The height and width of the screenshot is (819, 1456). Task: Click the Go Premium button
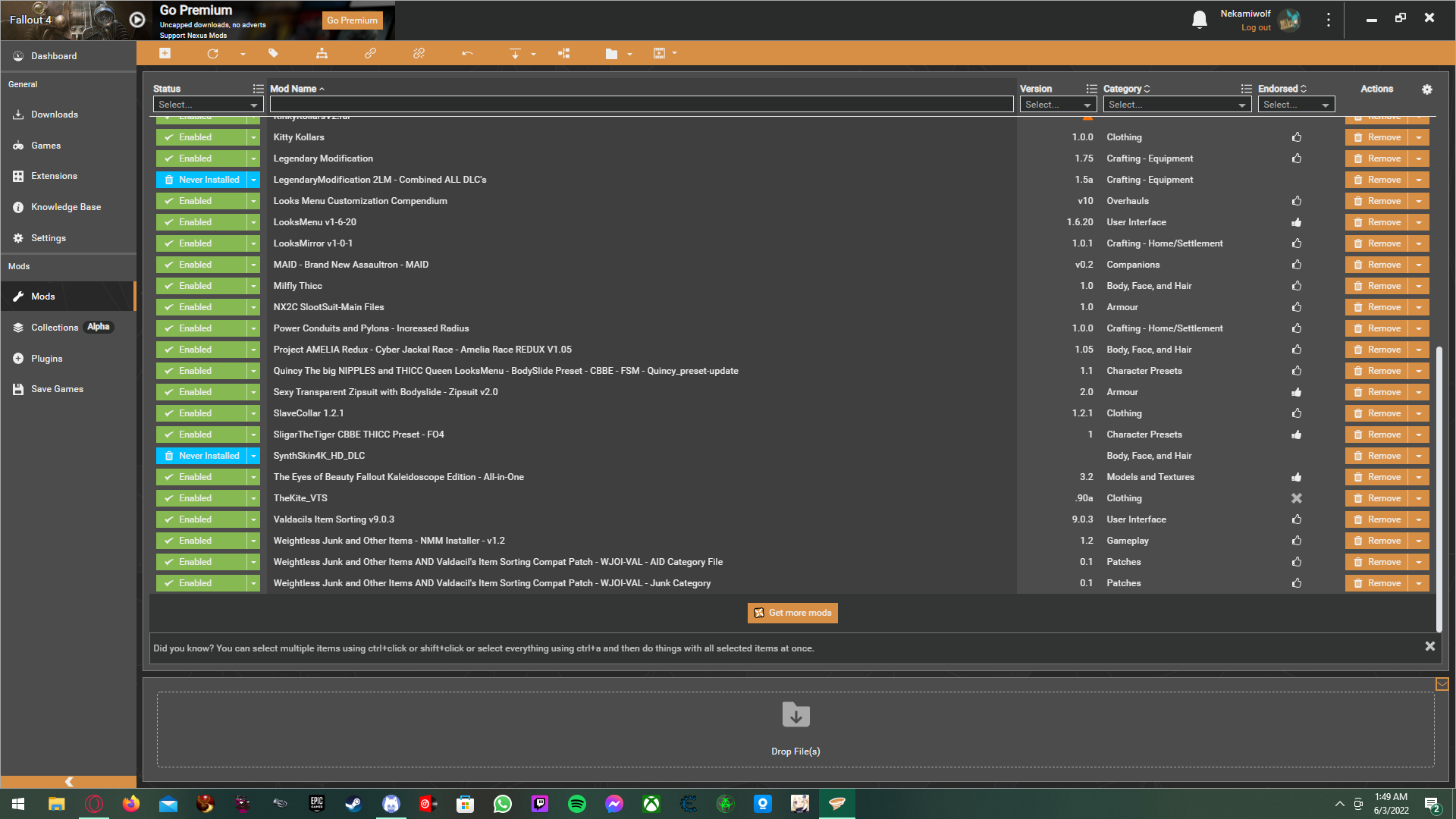click(352, 20)
